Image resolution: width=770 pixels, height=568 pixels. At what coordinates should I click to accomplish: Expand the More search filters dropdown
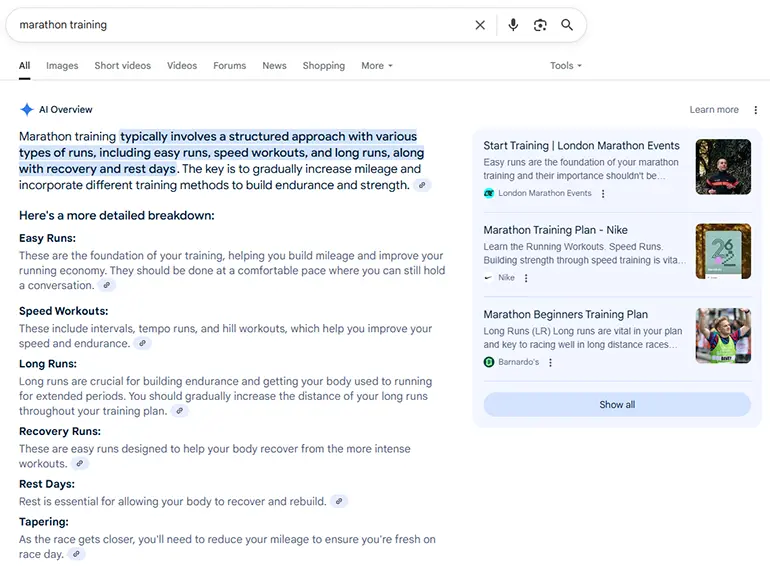click(x=377, y=65)
